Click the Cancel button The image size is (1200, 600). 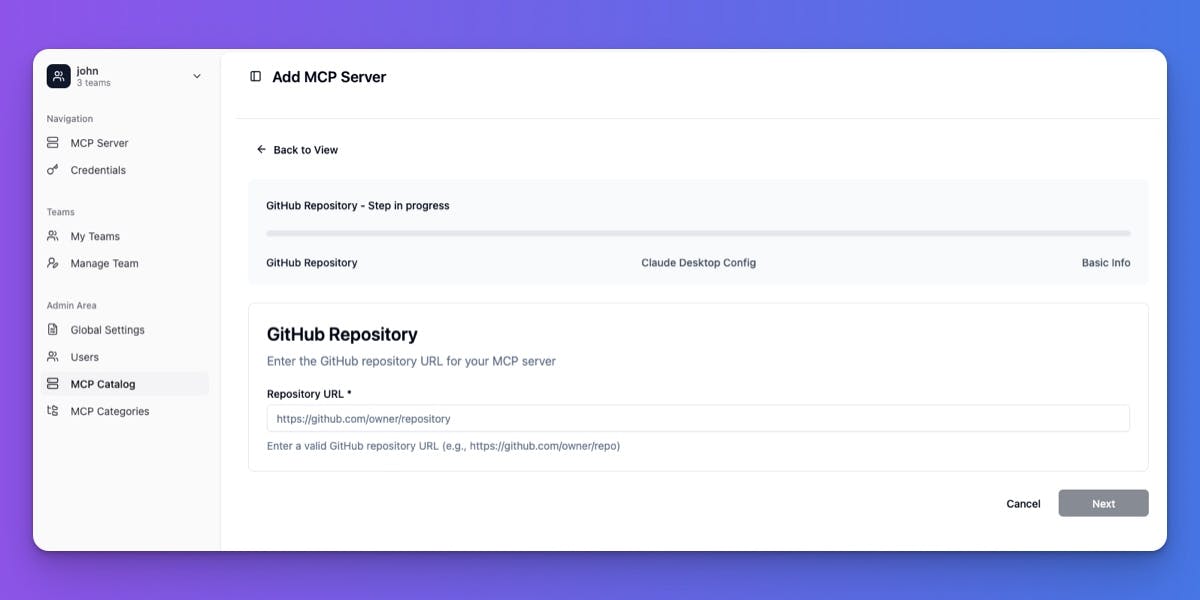(x=1022, y=503)
